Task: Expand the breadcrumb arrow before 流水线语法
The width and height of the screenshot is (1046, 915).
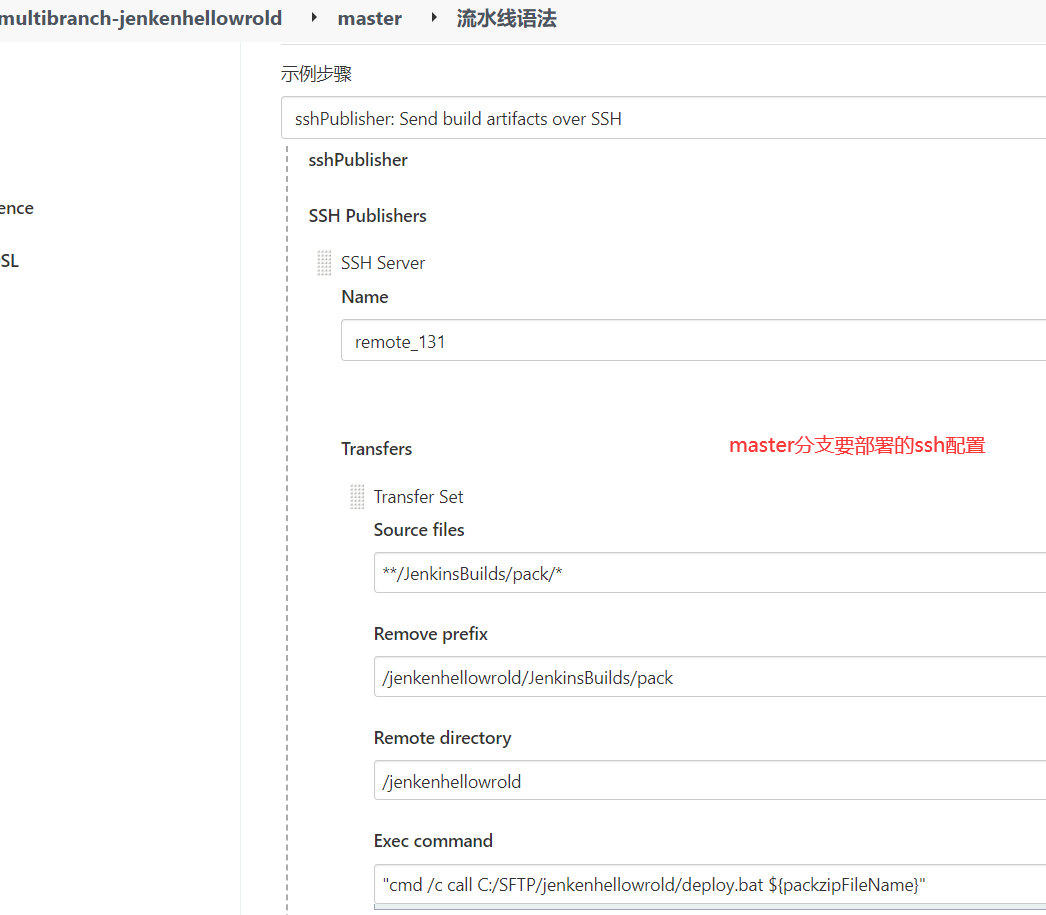Action: [x=434, y=17]
